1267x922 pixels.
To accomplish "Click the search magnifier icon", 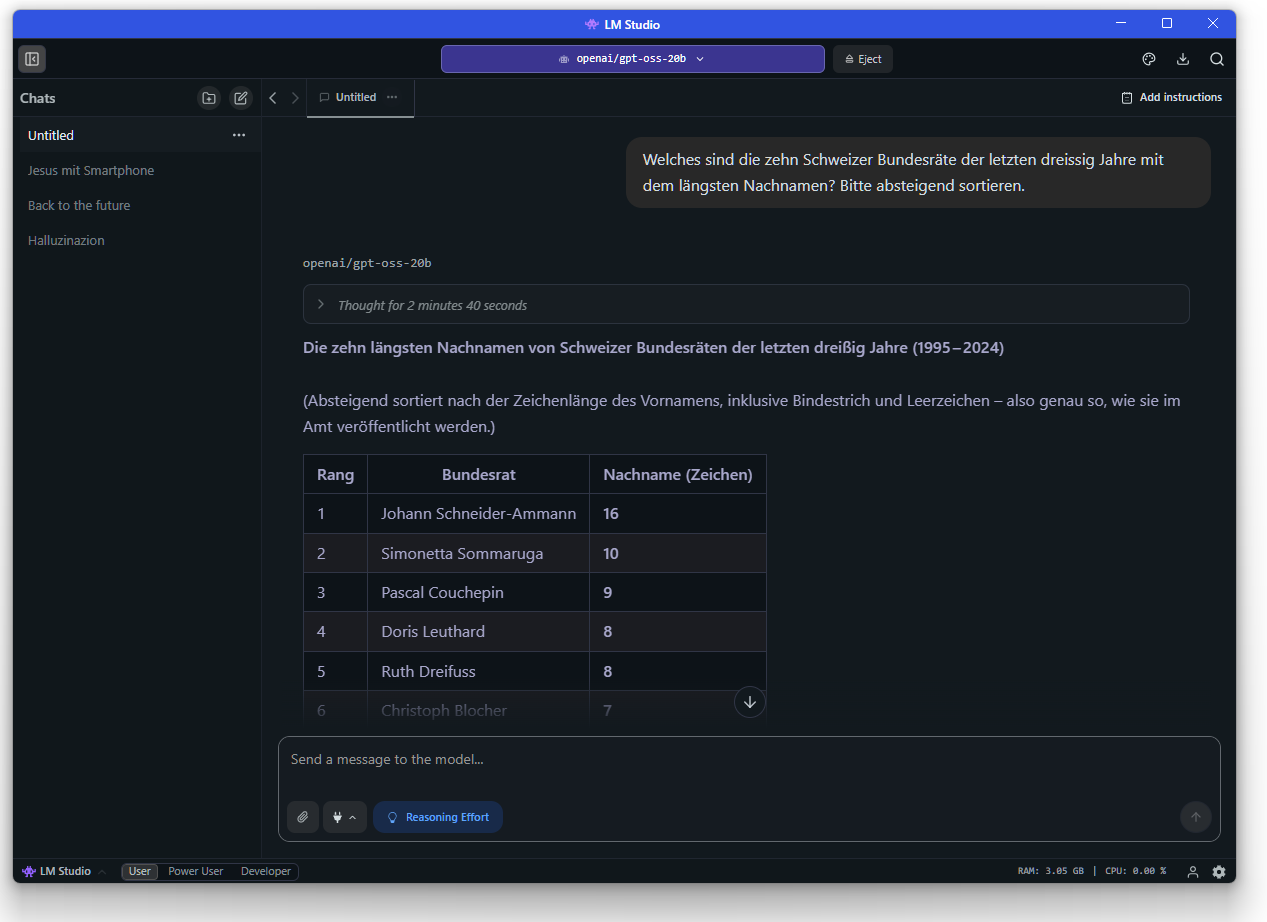I will point(1217,59).
